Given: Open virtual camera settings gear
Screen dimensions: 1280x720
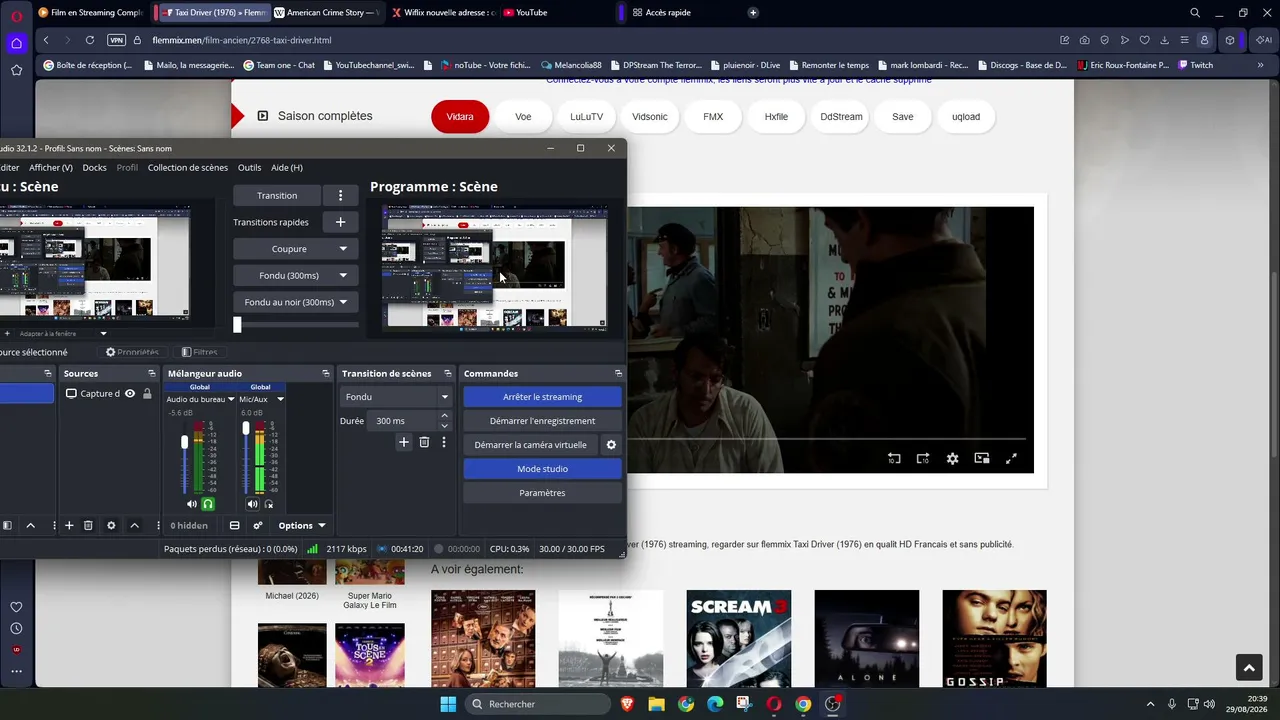Looking at the screenshot, I should 611,445.
